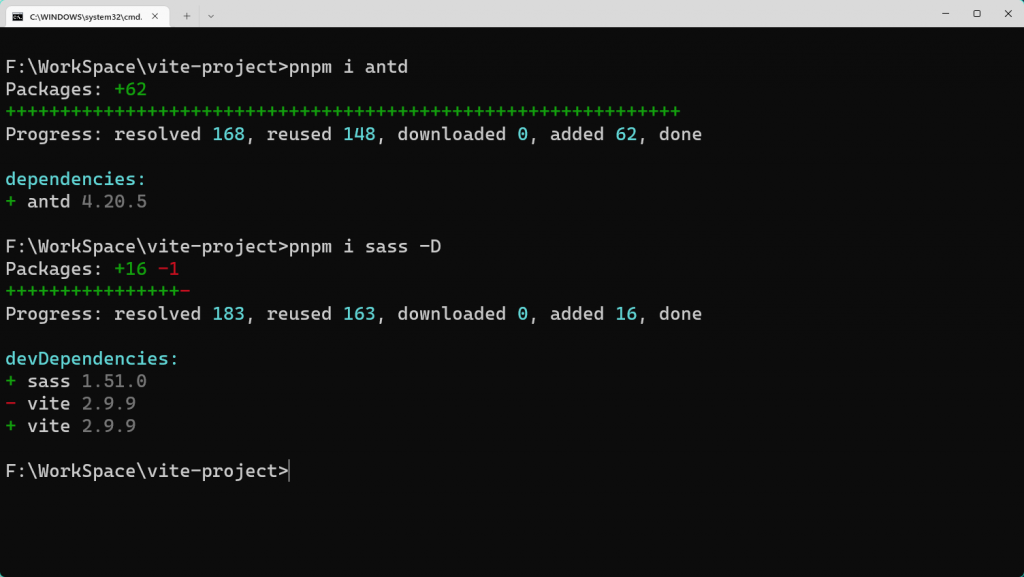The width and height of the screenshot is (1024, 577).
Task: Minimize the terminal window
Action: [945, 14]
